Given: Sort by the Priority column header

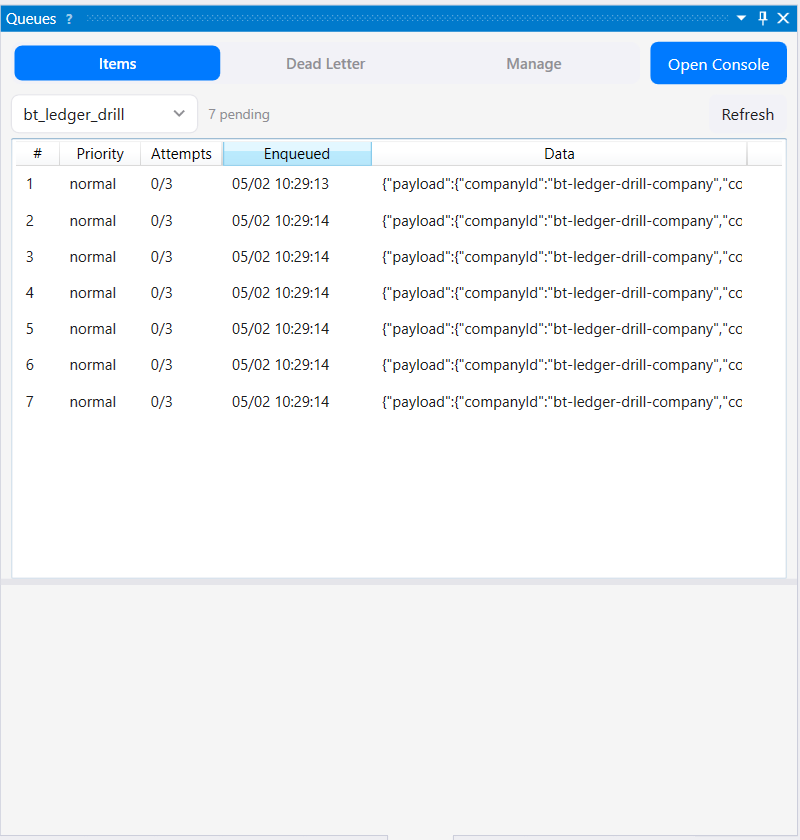Looking at the screenshot, I should point(100,154).
